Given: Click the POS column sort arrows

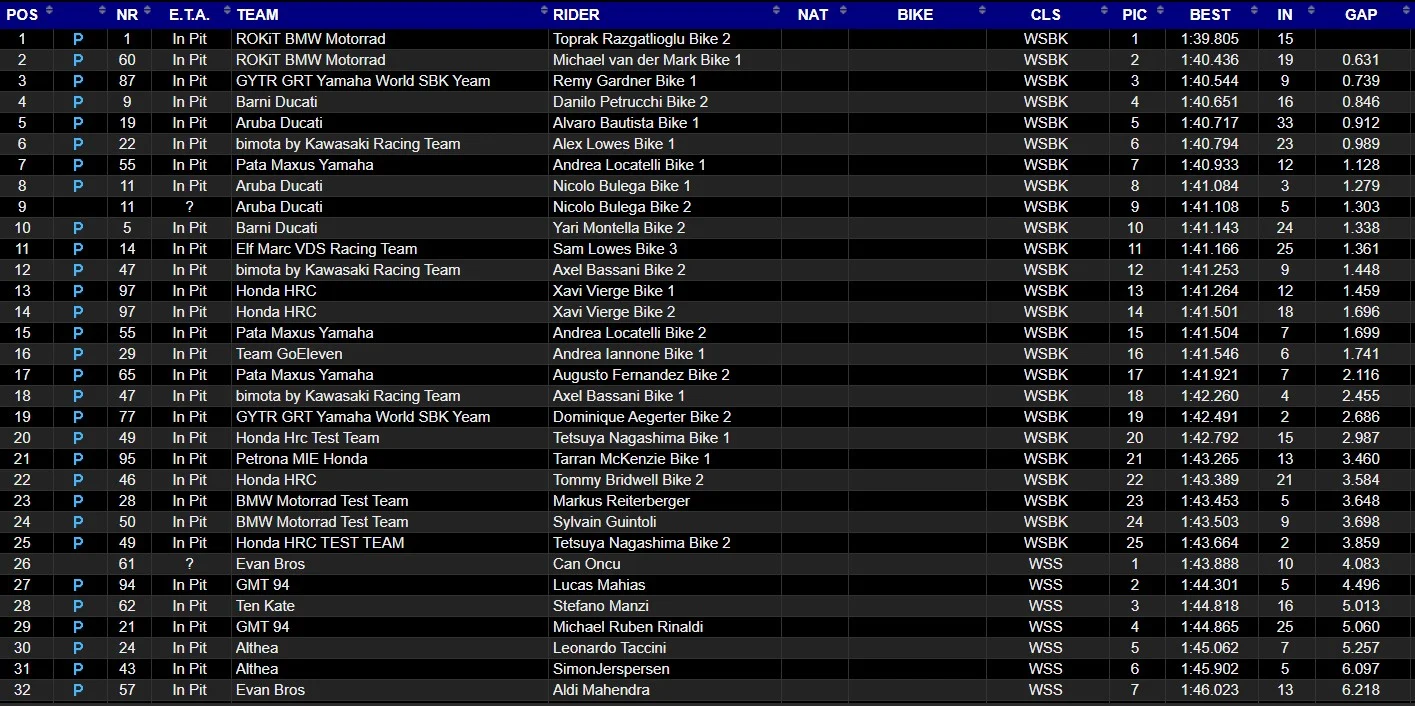Looking at the screenshot, I should (49, 11).
